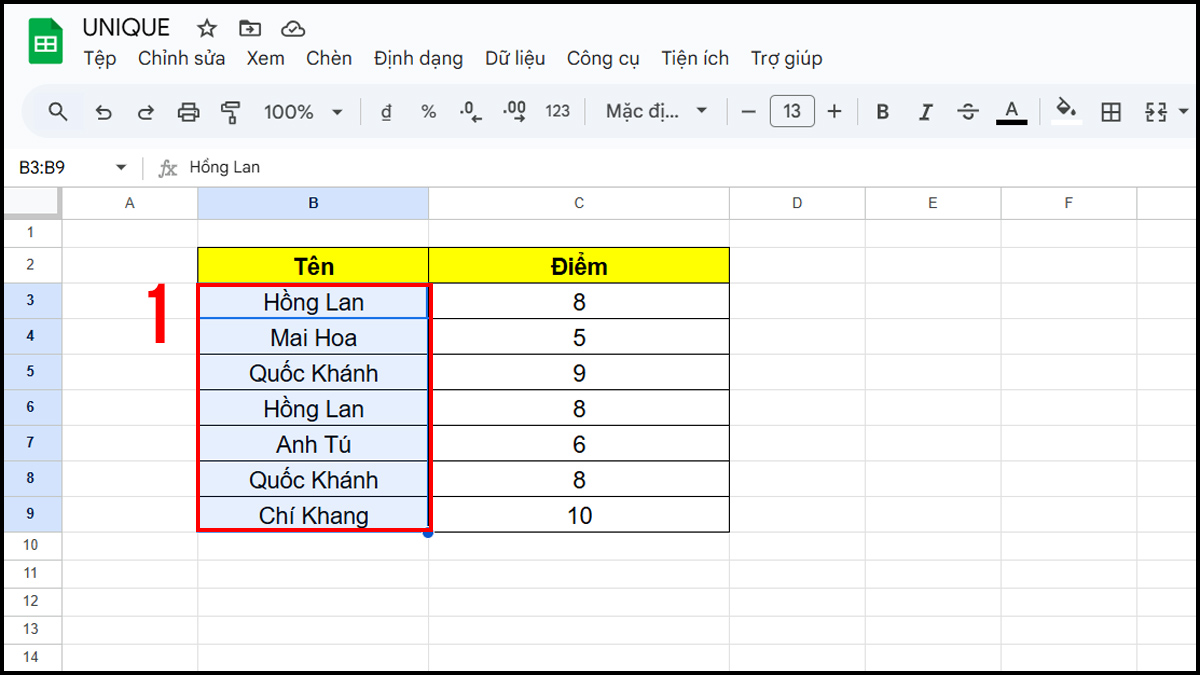This screenshot has width=1200, height=675.
Task: Format values as currency
Action: coord(385,111)
